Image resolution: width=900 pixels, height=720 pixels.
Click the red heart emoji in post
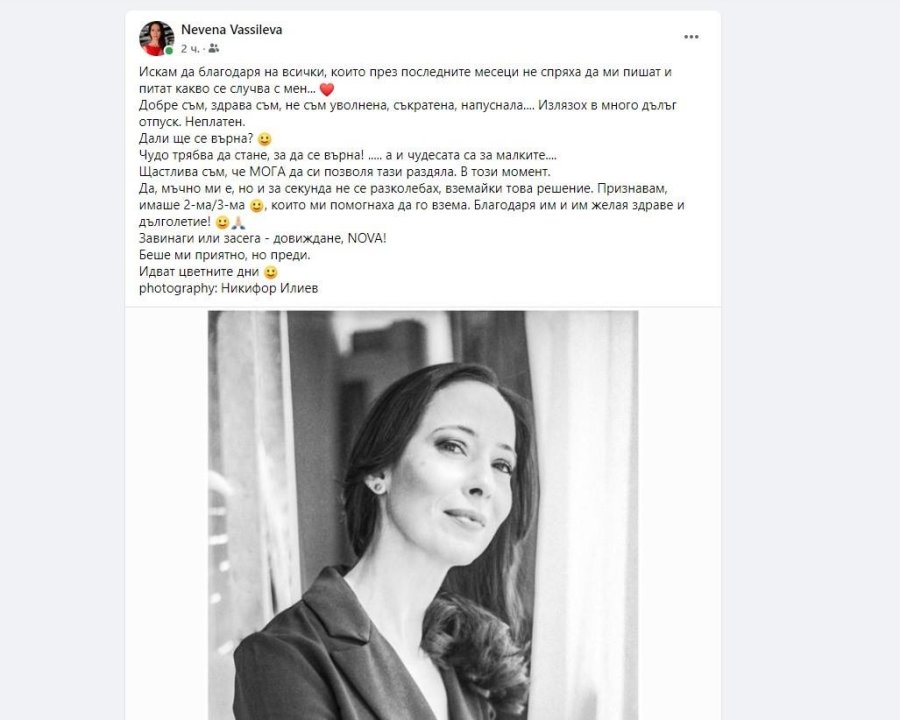(x=327, y=90)
